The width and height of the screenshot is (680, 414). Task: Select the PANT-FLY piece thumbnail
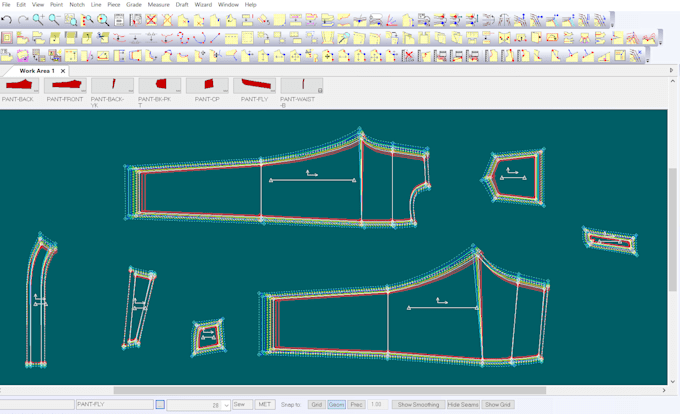(255, 85)
